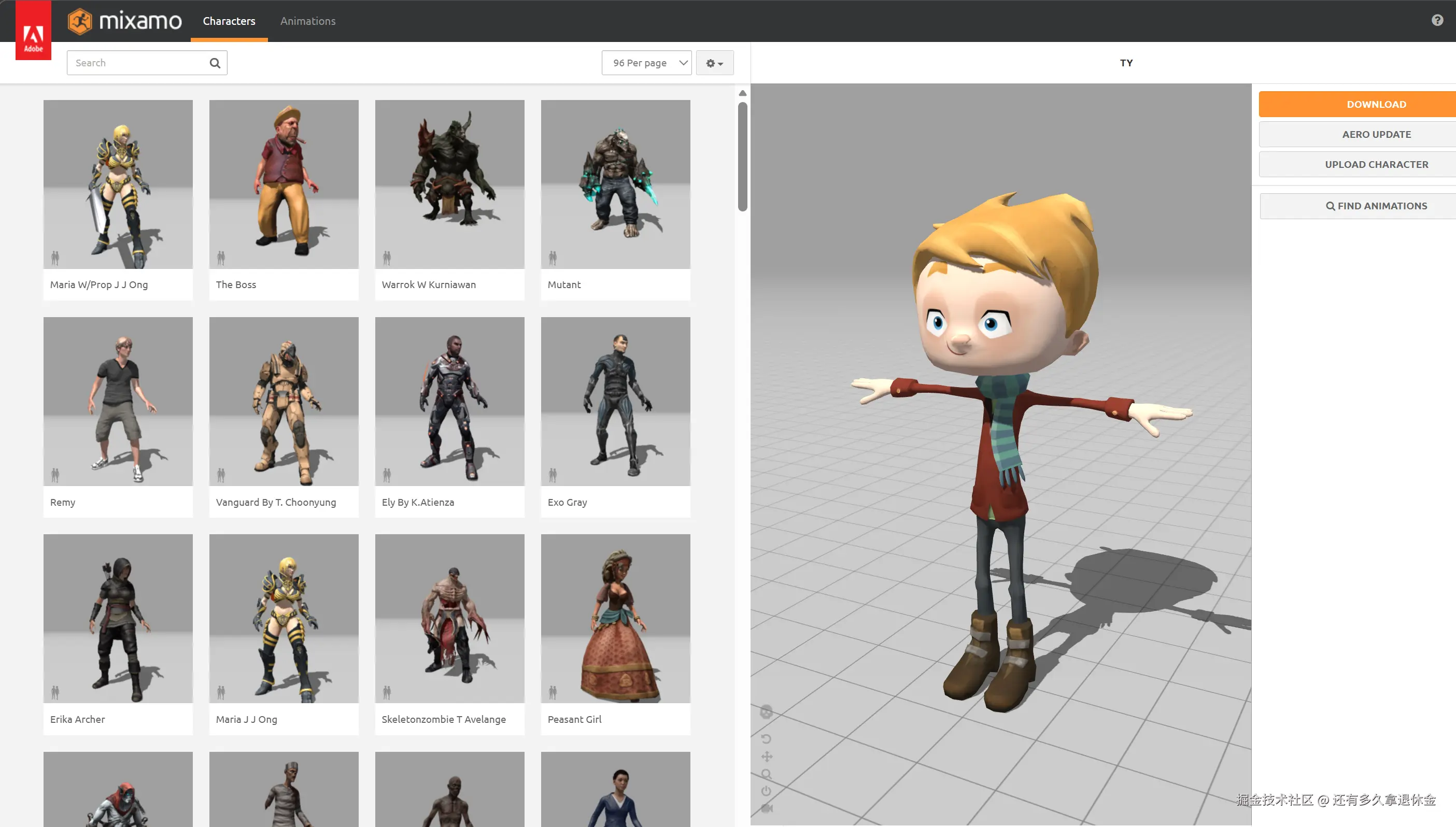The width and height of the screenshot is (1456, 827).
Task: Click the "Ely By K.Atienza" label
Action: tap(418, 502)
